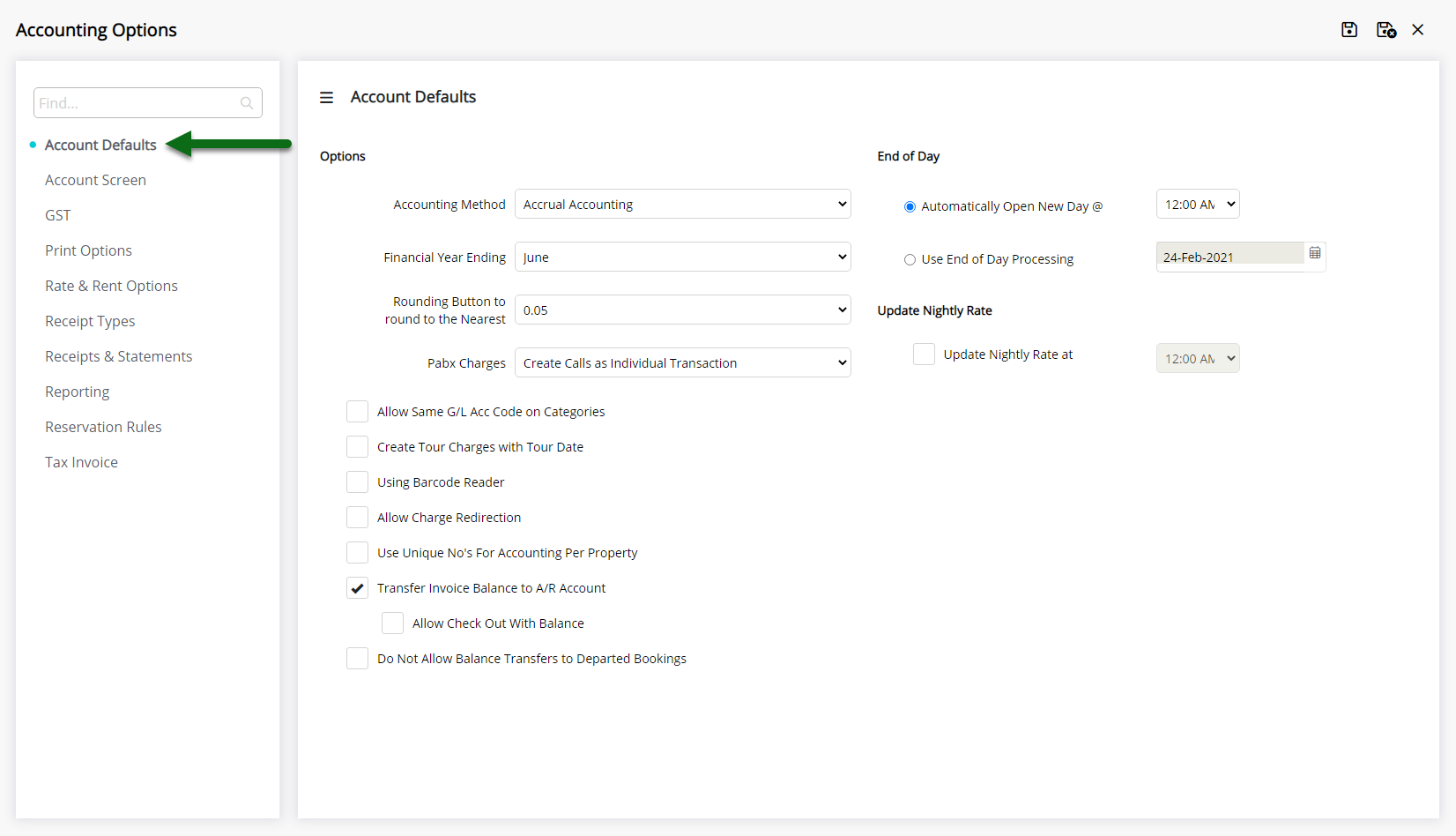1456x836 pixels.
Task: Uncheck Transfer Invoice Balance to A/R Account
Action: click(357, 588)
